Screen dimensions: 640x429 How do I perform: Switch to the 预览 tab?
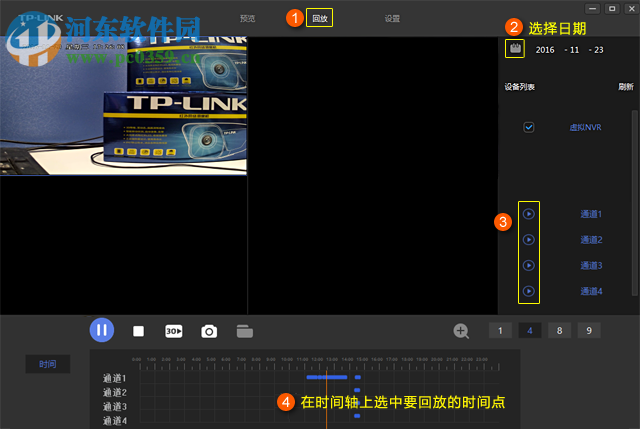[x=247, y=18]
